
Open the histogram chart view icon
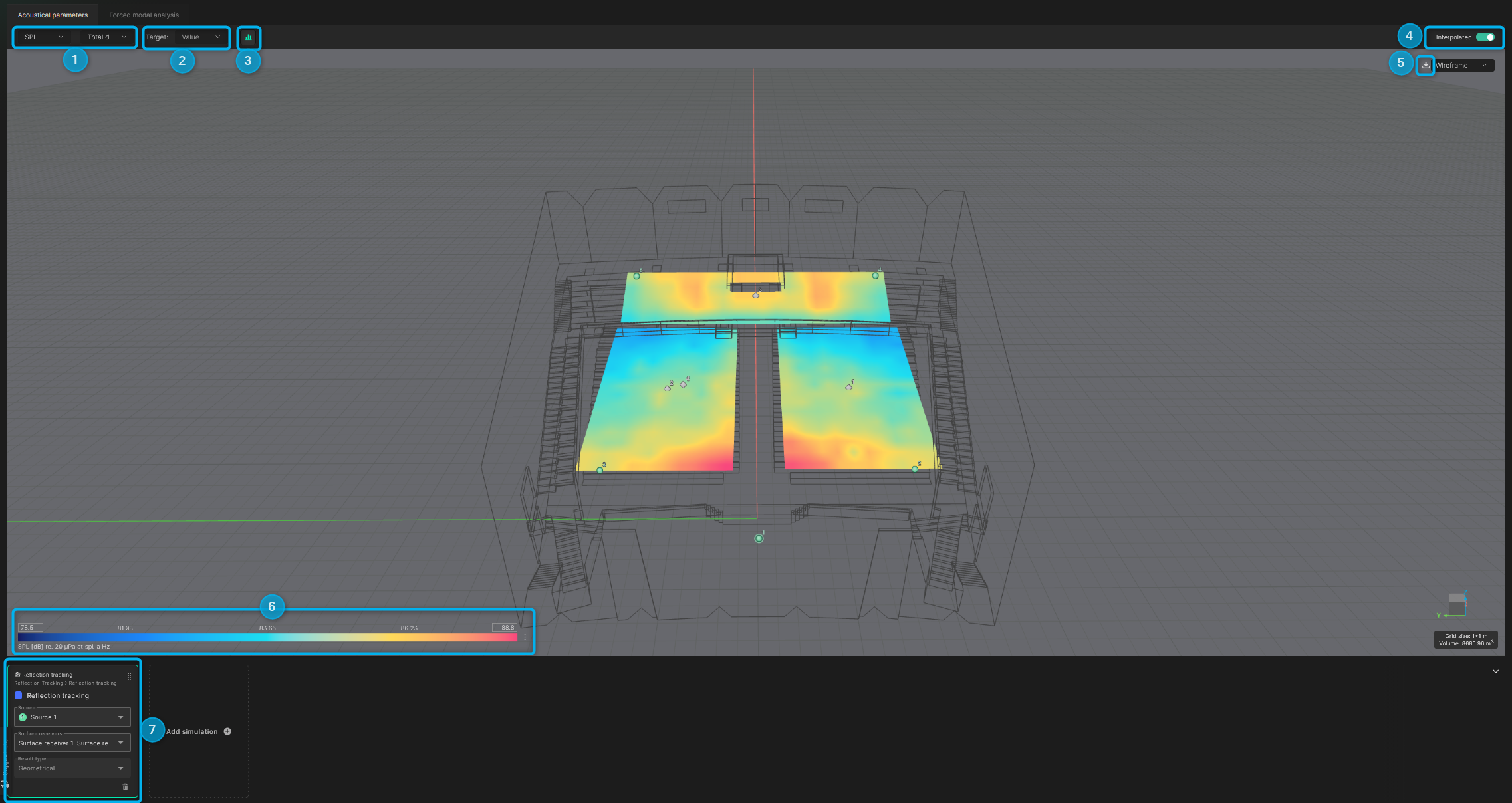(249, 37)
